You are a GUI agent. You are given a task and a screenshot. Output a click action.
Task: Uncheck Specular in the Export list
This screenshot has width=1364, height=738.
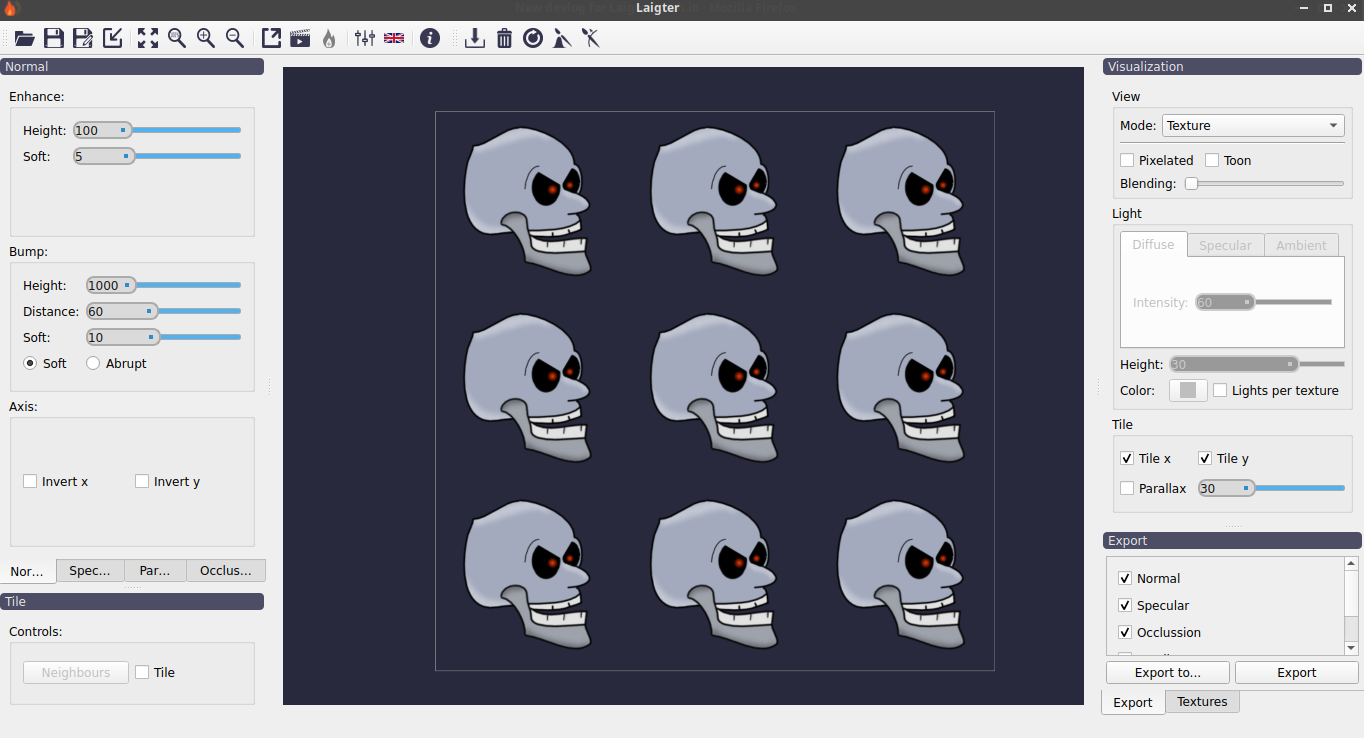click(x=1125, y=605)
